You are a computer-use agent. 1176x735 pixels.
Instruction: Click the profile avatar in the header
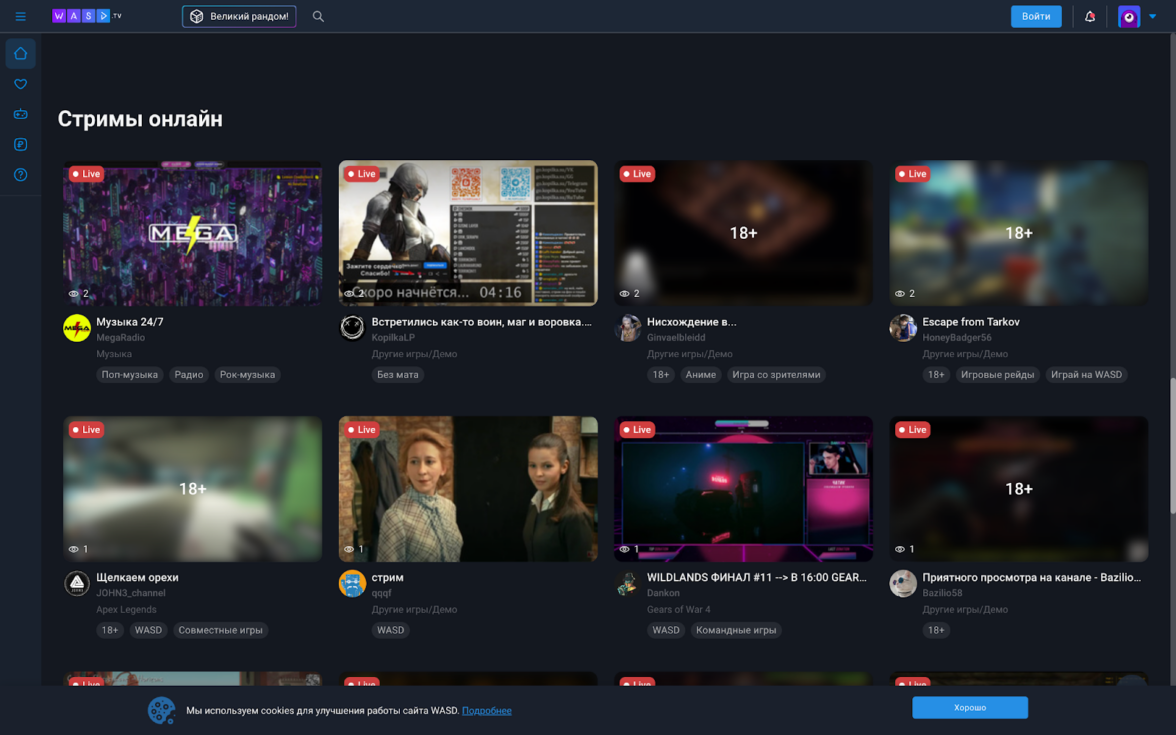coord(1129,17)
